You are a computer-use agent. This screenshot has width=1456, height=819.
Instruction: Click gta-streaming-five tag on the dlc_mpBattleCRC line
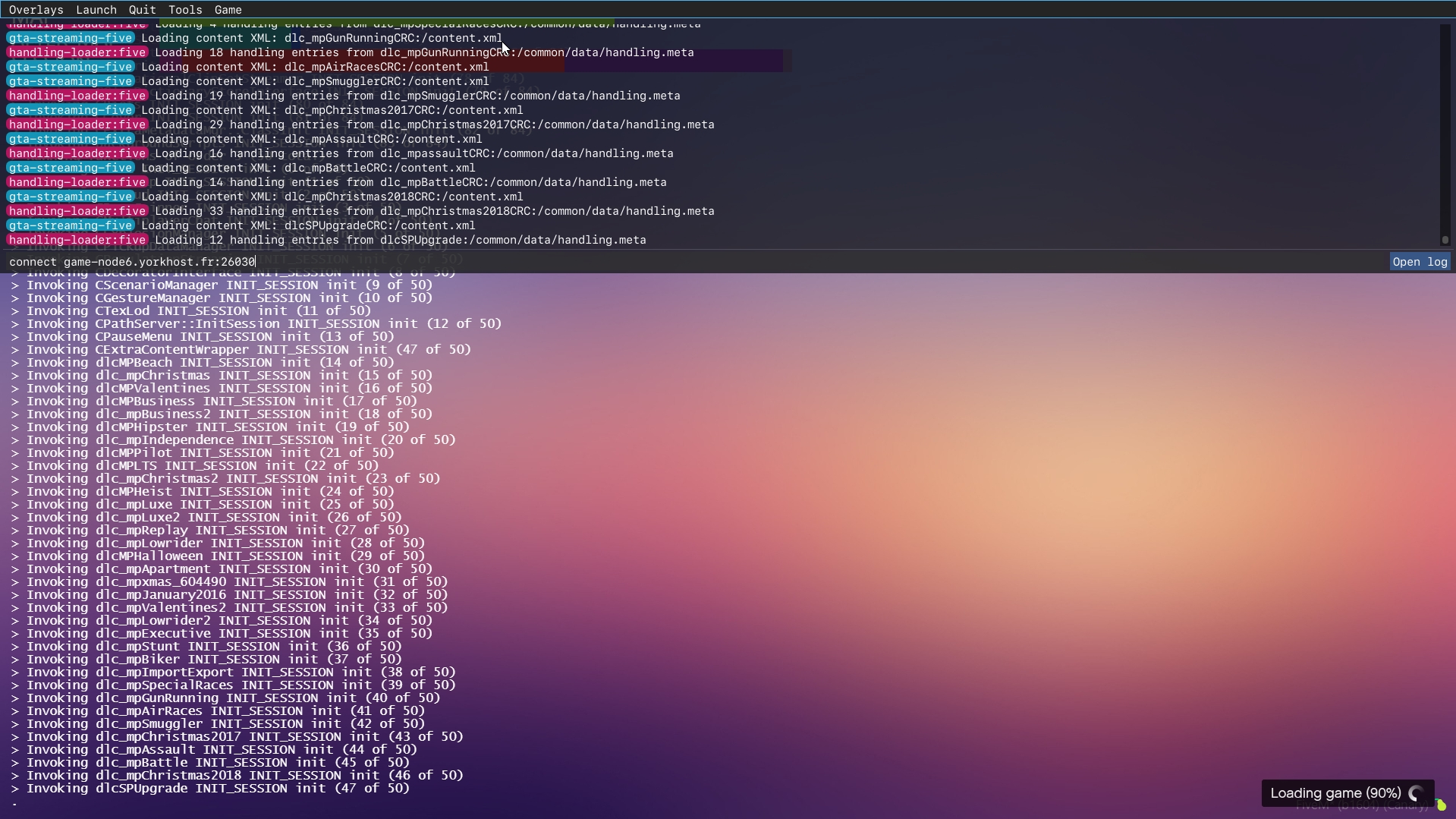coord(71,168)
